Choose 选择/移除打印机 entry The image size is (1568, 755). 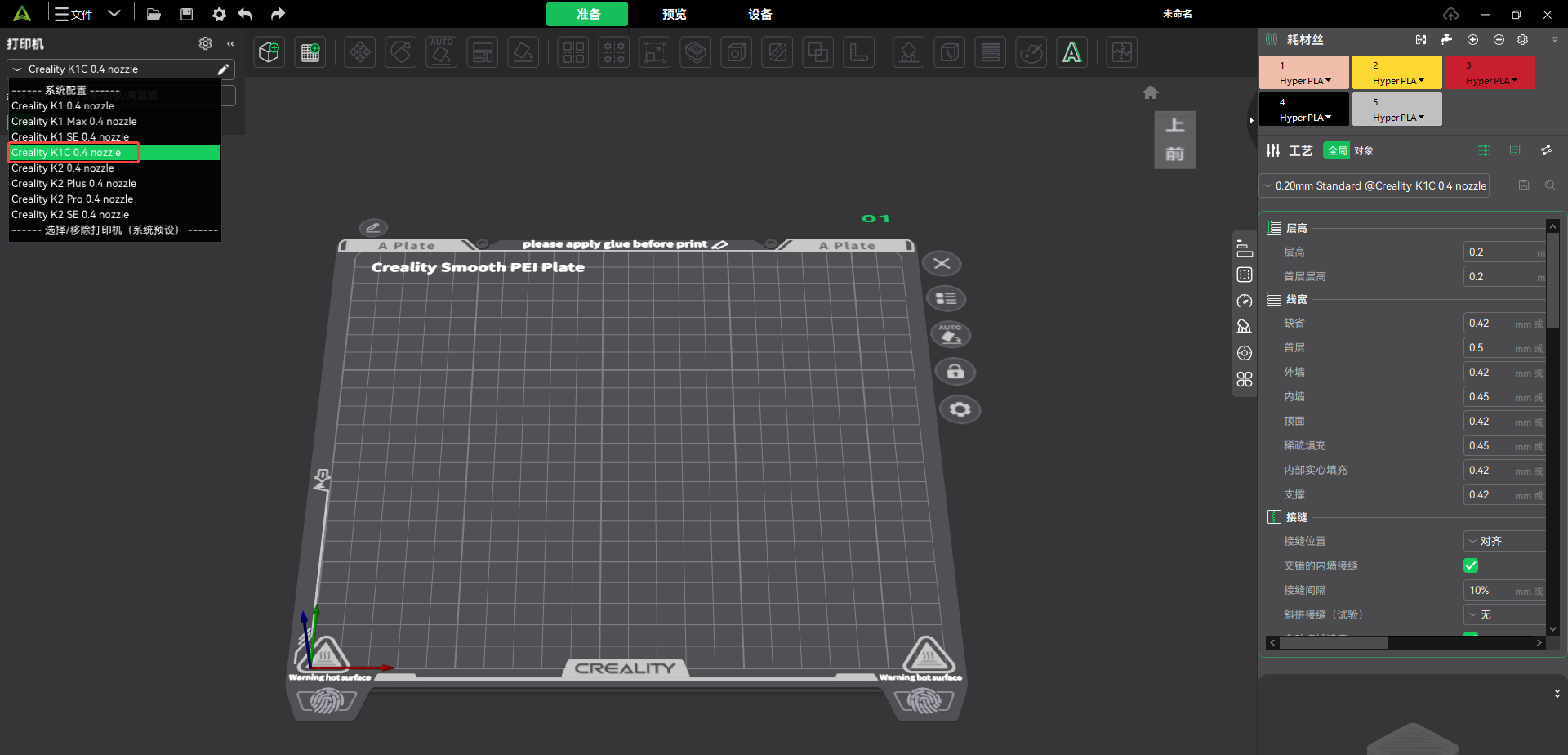tap(114, 230)
